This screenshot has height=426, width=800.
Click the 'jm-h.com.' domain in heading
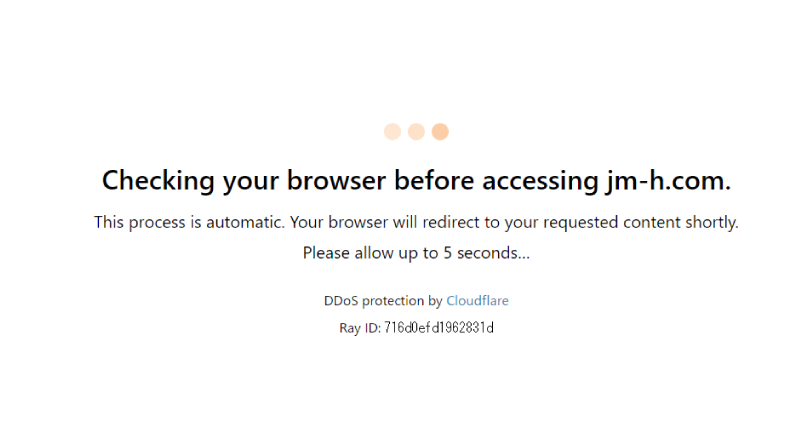tap(668, 181)
